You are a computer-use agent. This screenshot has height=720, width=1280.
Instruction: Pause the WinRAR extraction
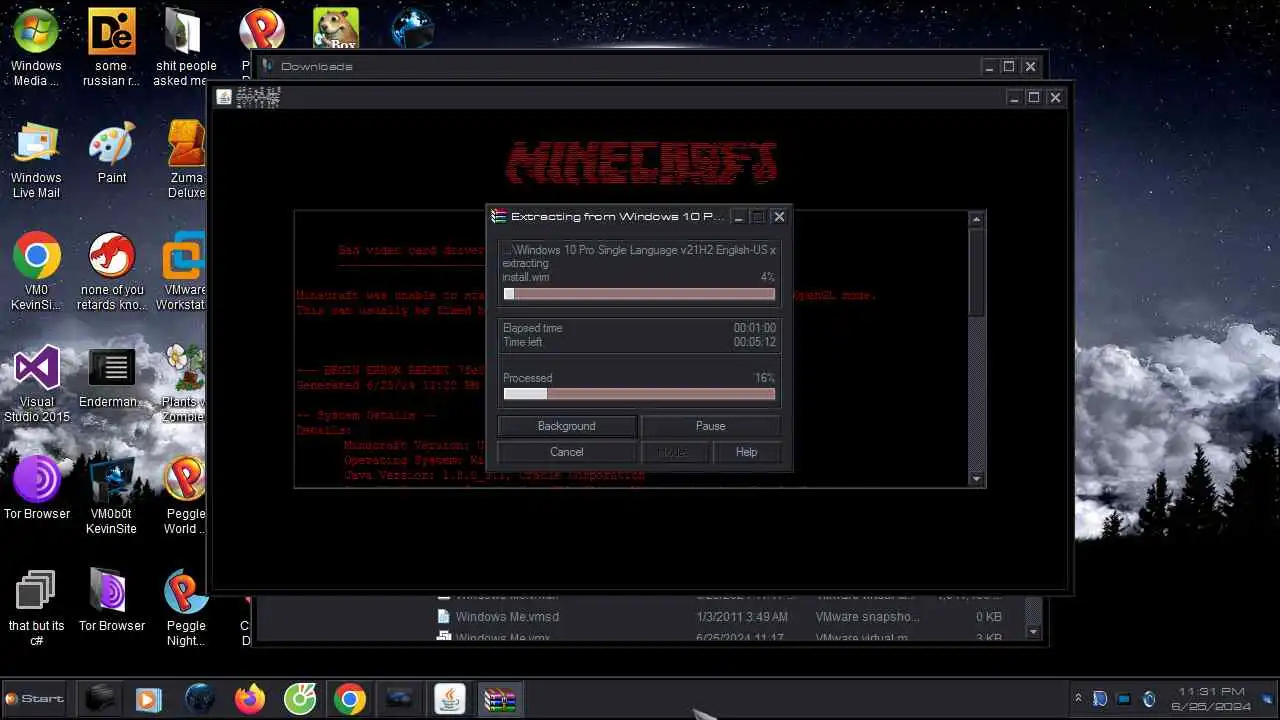[x=710, y=426]
